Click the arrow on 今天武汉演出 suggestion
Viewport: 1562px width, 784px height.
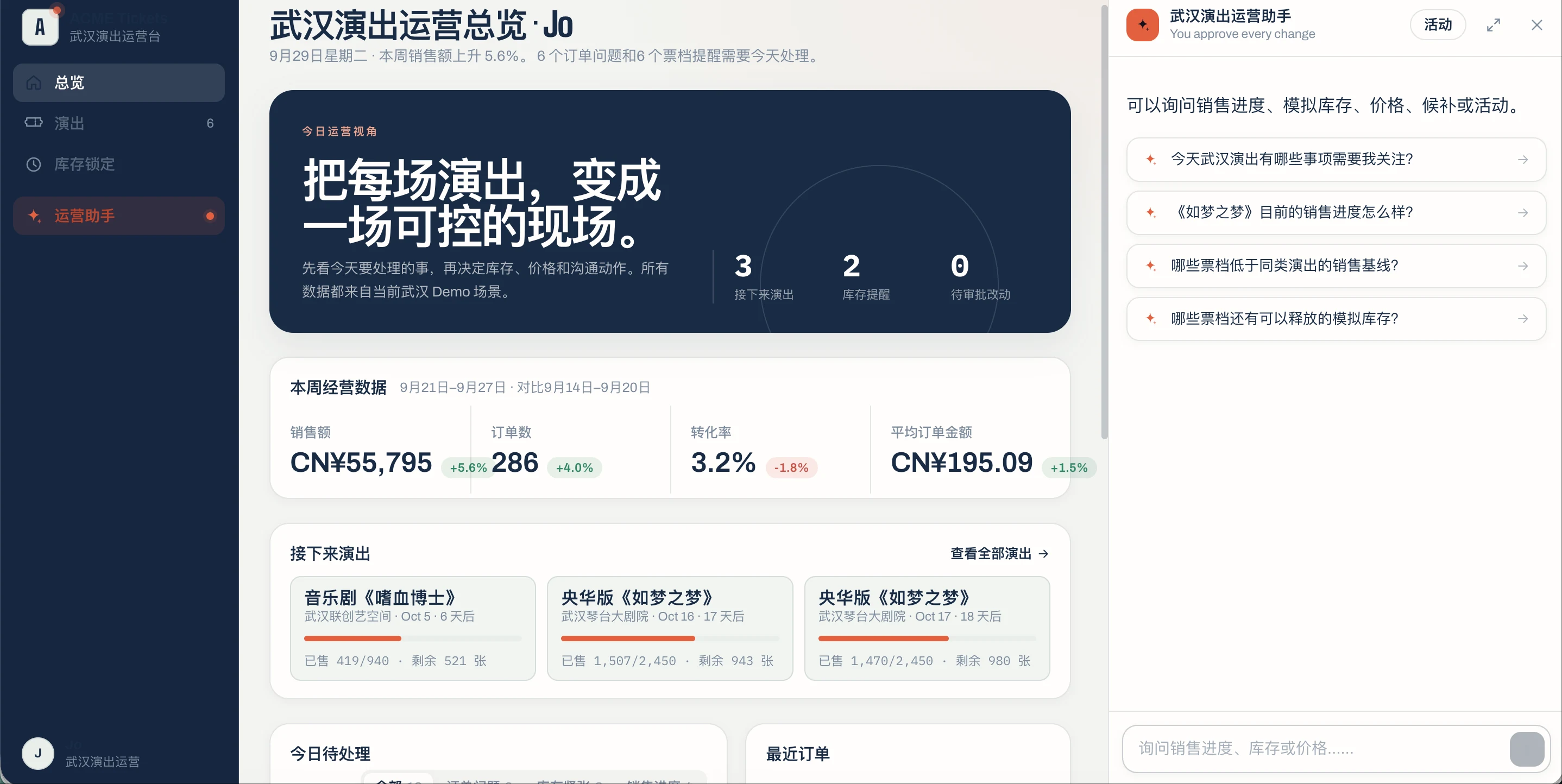(x=1522, y=160)
